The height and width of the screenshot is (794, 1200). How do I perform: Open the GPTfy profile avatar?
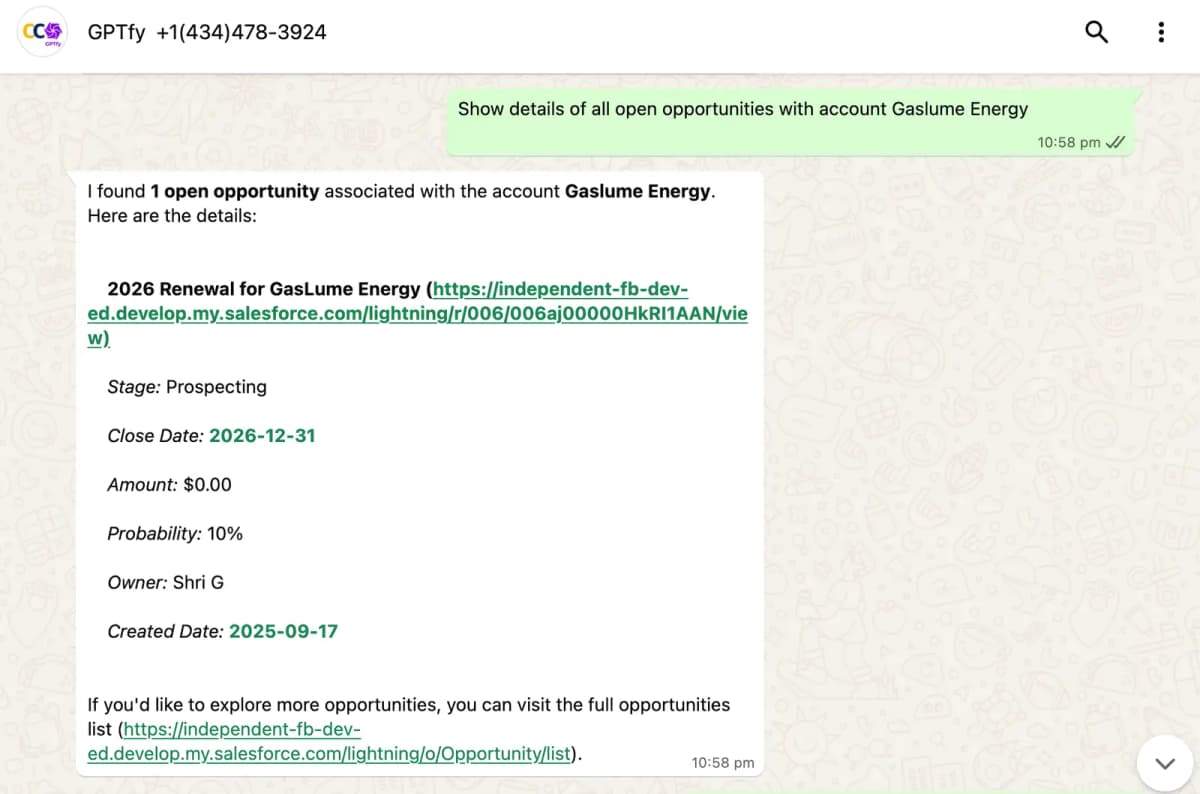pyautogui.click(x=43, y=32)
